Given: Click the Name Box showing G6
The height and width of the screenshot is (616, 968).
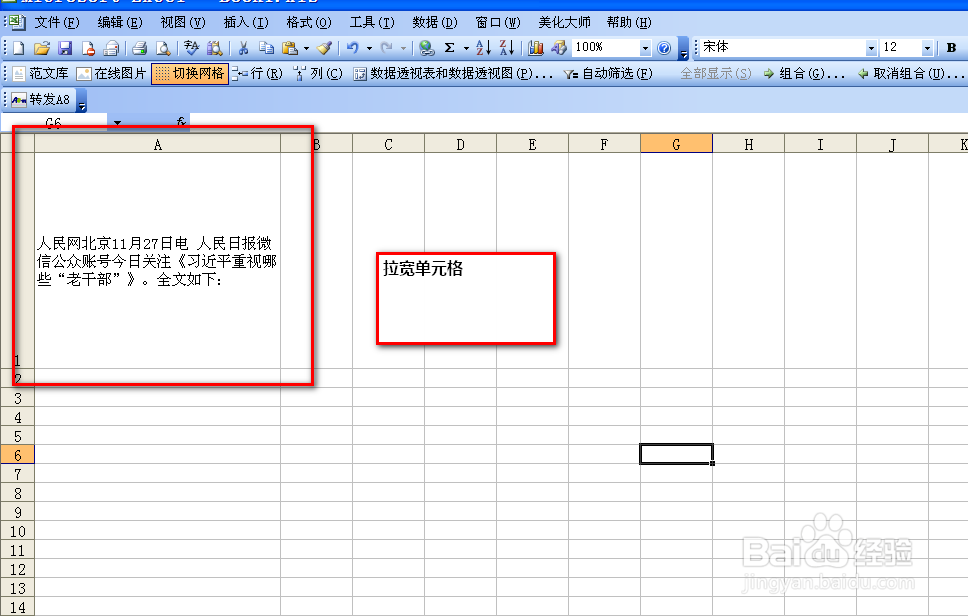Looking at the screenshot, I should pyautogui.click(x=55, y=122).
